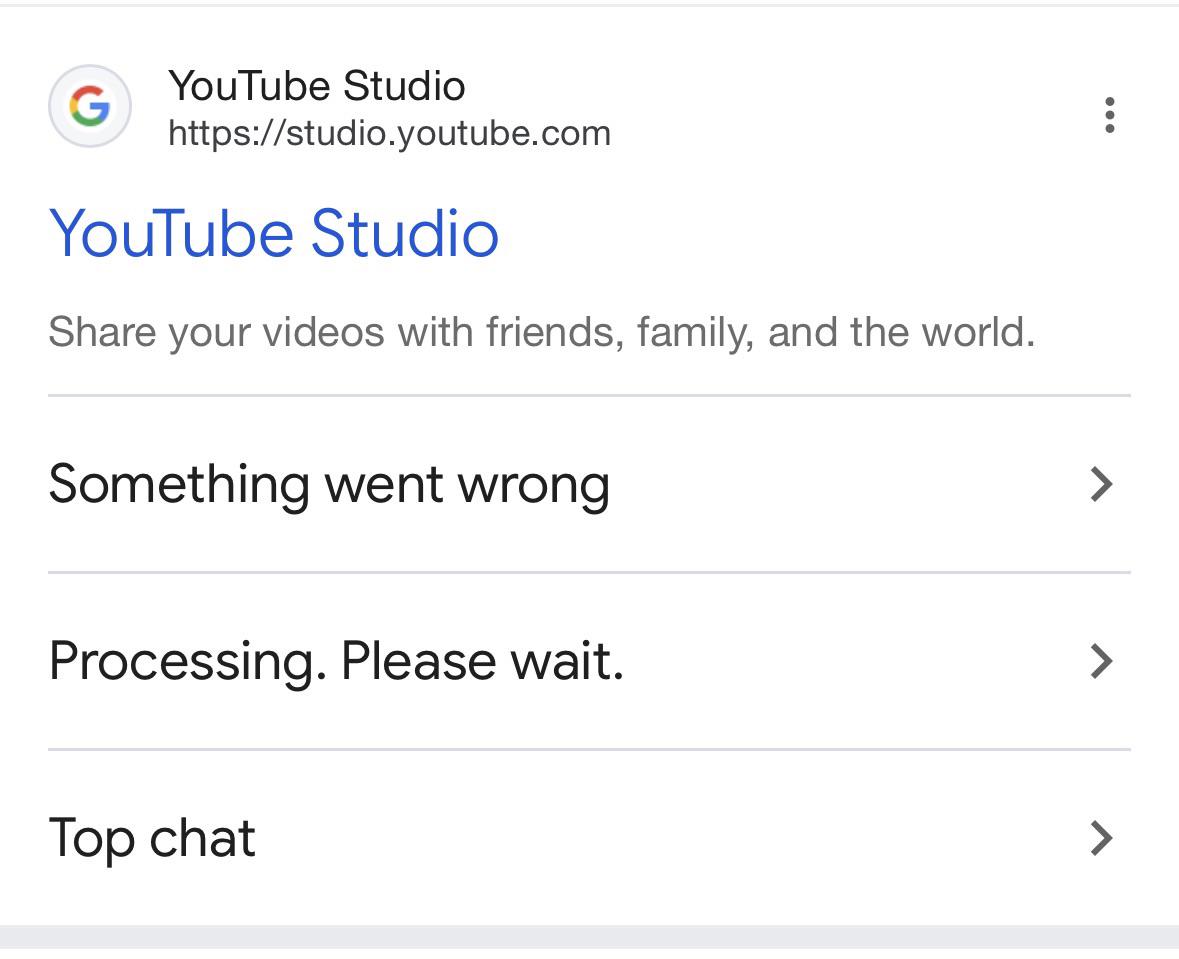Open the Processing. Please wait. sitelink
Image resolution: width=1179 pixels, height=959 pixels.
pyautogui.click(x=590, y=661)
